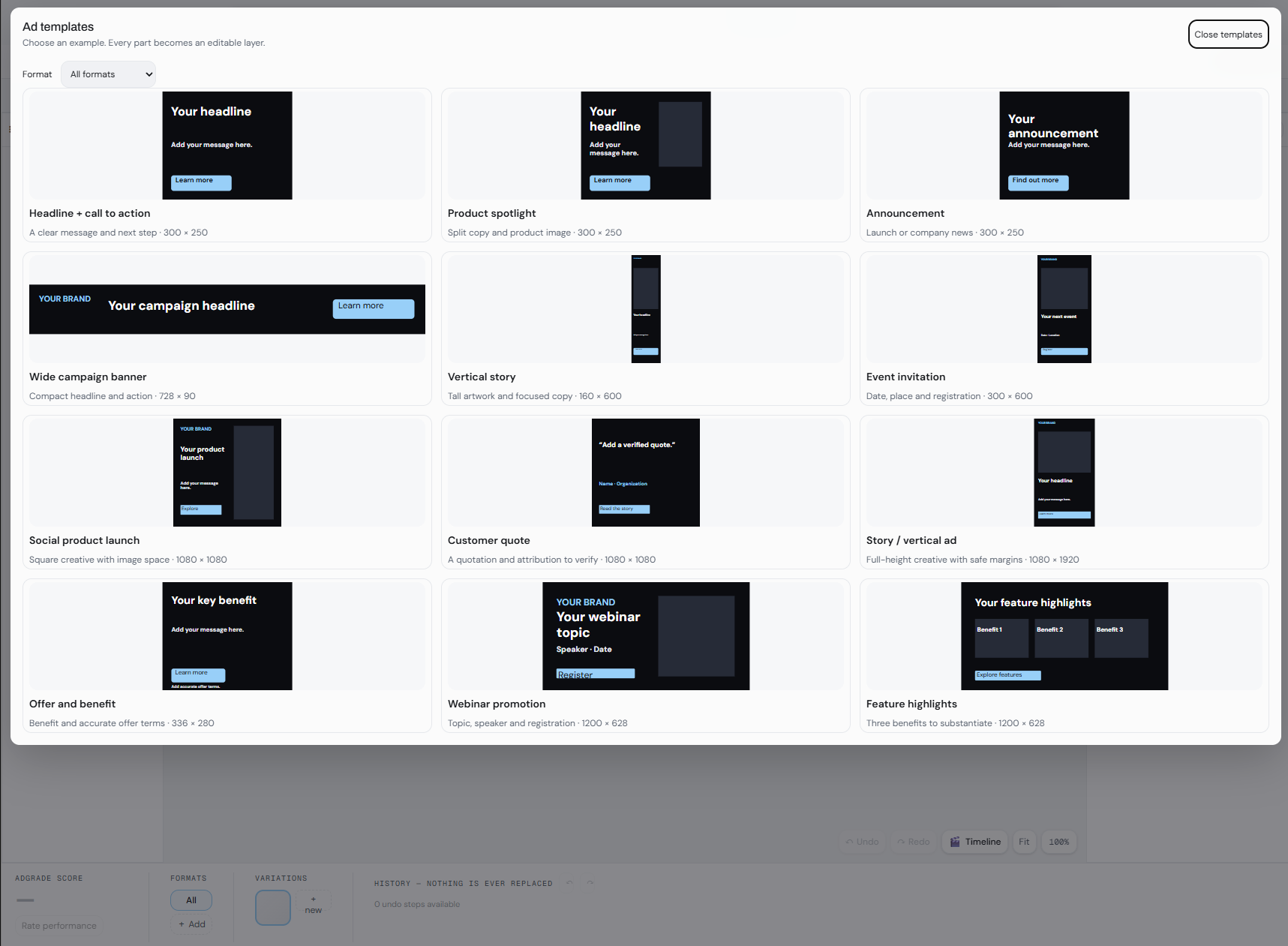1288x946 pixels.
Task: Select the first variation thumbnail
Action: pos(273,908)
